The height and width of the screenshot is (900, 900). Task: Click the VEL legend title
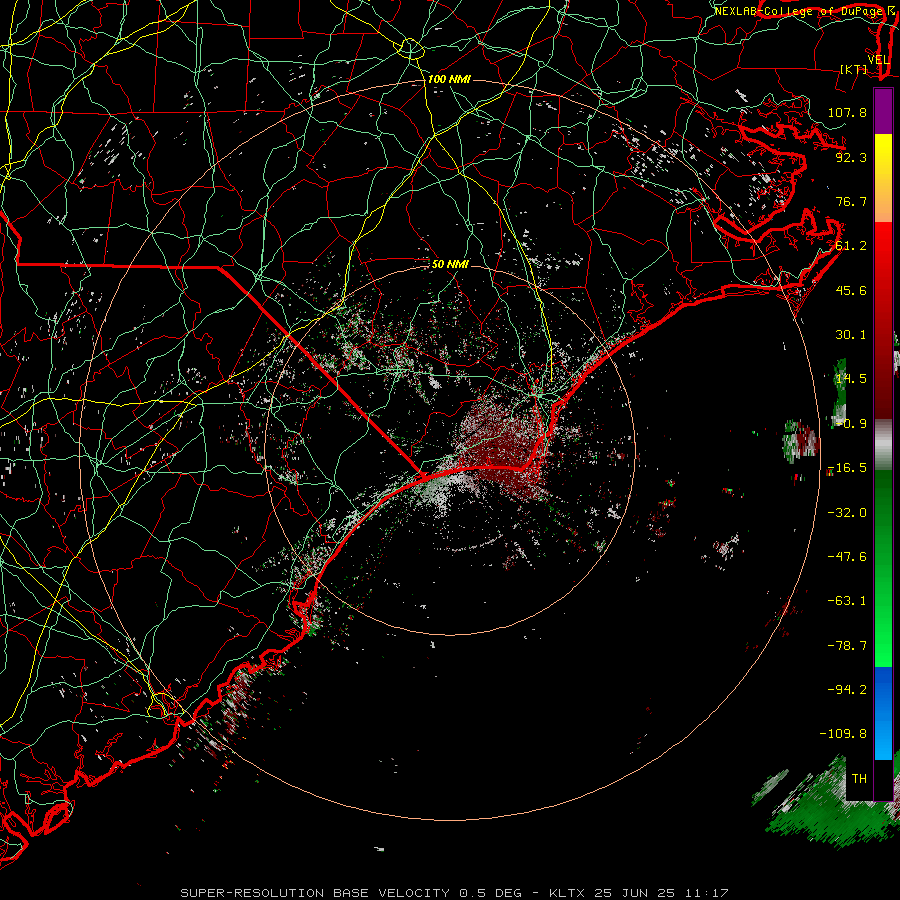pyautogui.click(x=878, y=60)
